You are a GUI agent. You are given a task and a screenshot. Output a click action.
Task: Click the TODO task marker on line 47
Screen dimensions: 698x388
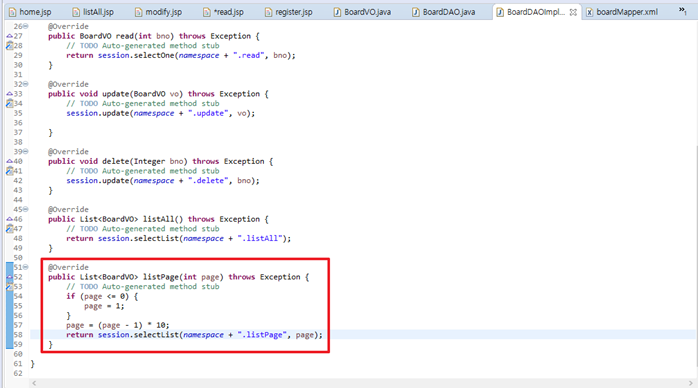[x=9, y=229]
